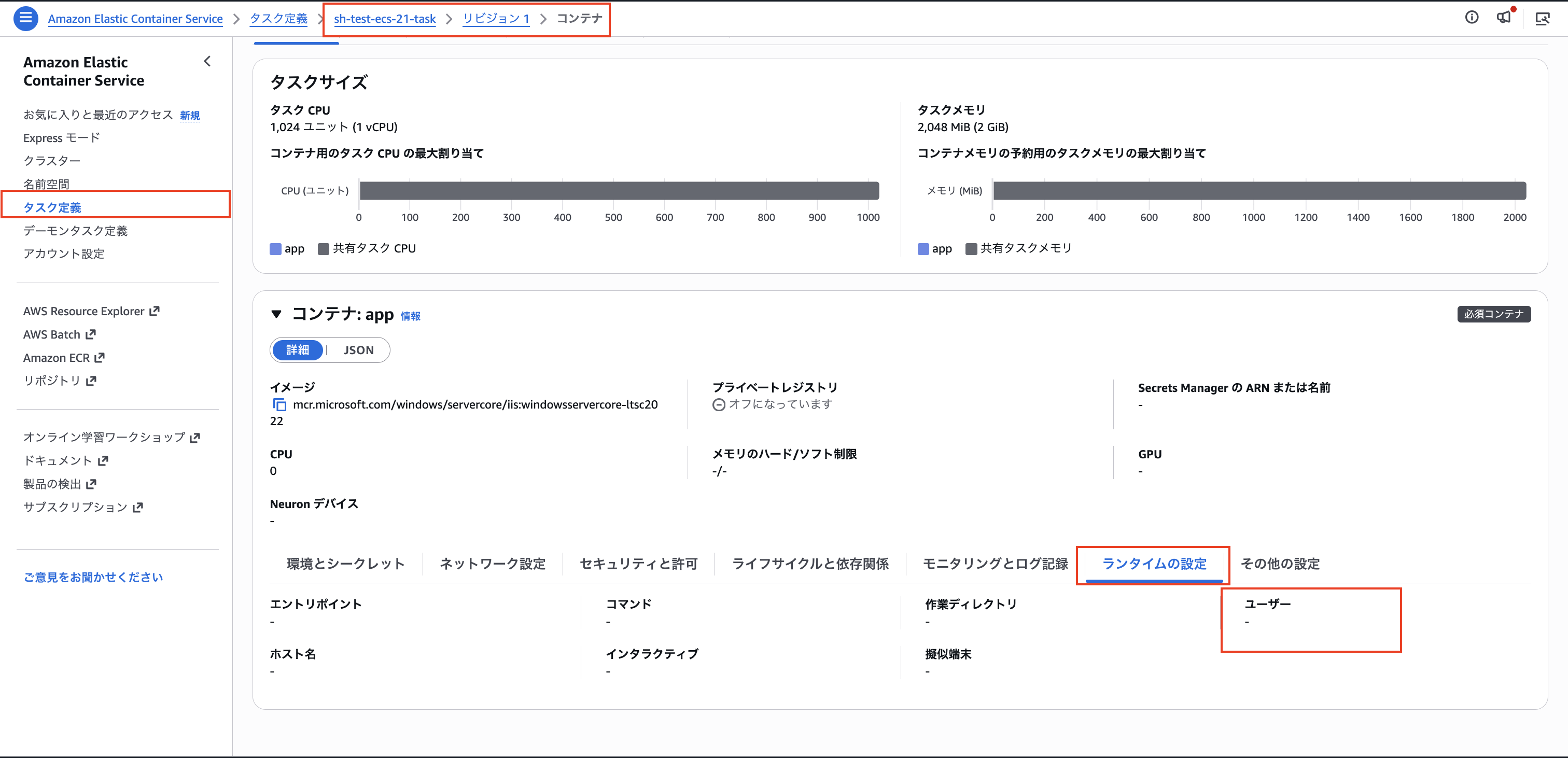Open 製品の検出 external link
Screen dimensions: 1568x758
click(60, 483)
